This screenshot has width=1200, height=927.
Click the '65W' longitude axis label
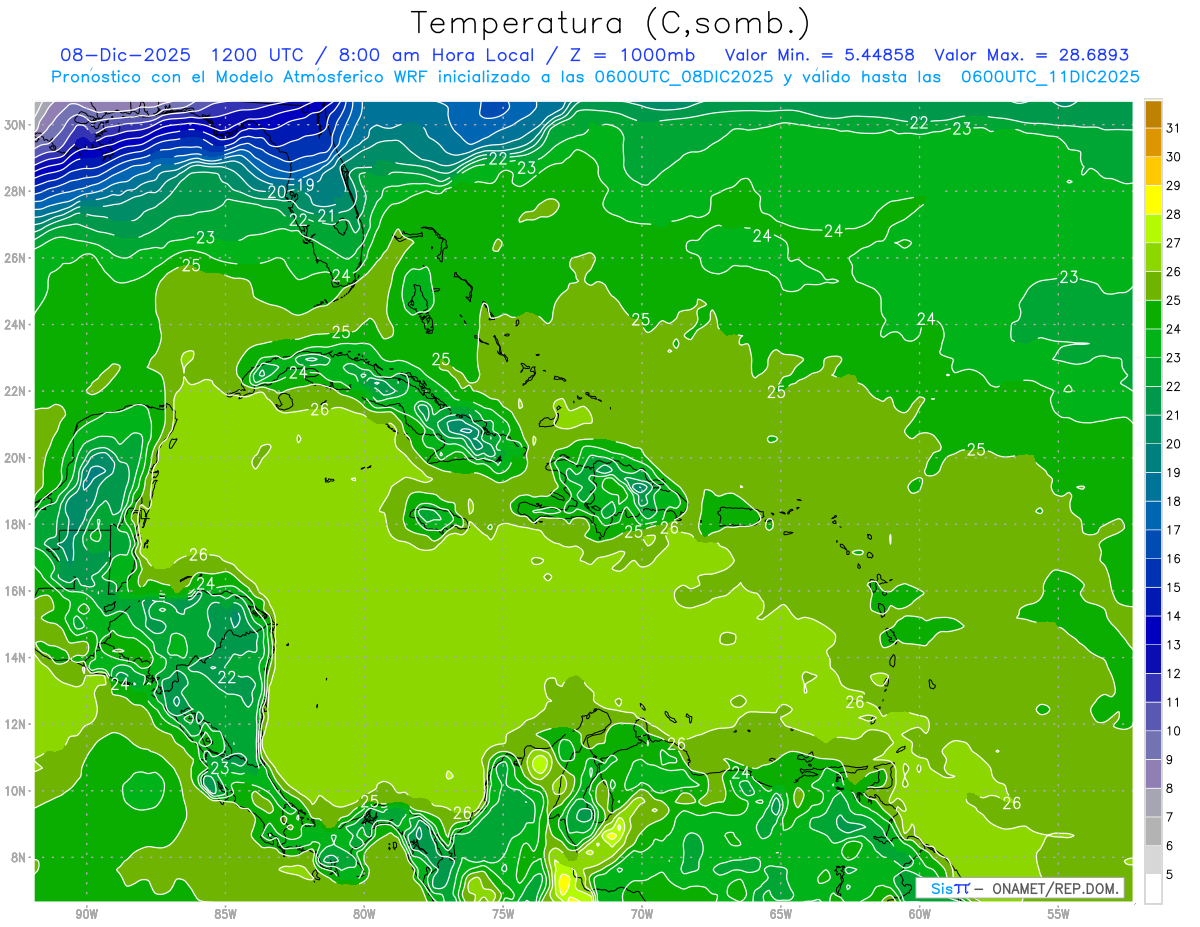click(x=781, y=914)
